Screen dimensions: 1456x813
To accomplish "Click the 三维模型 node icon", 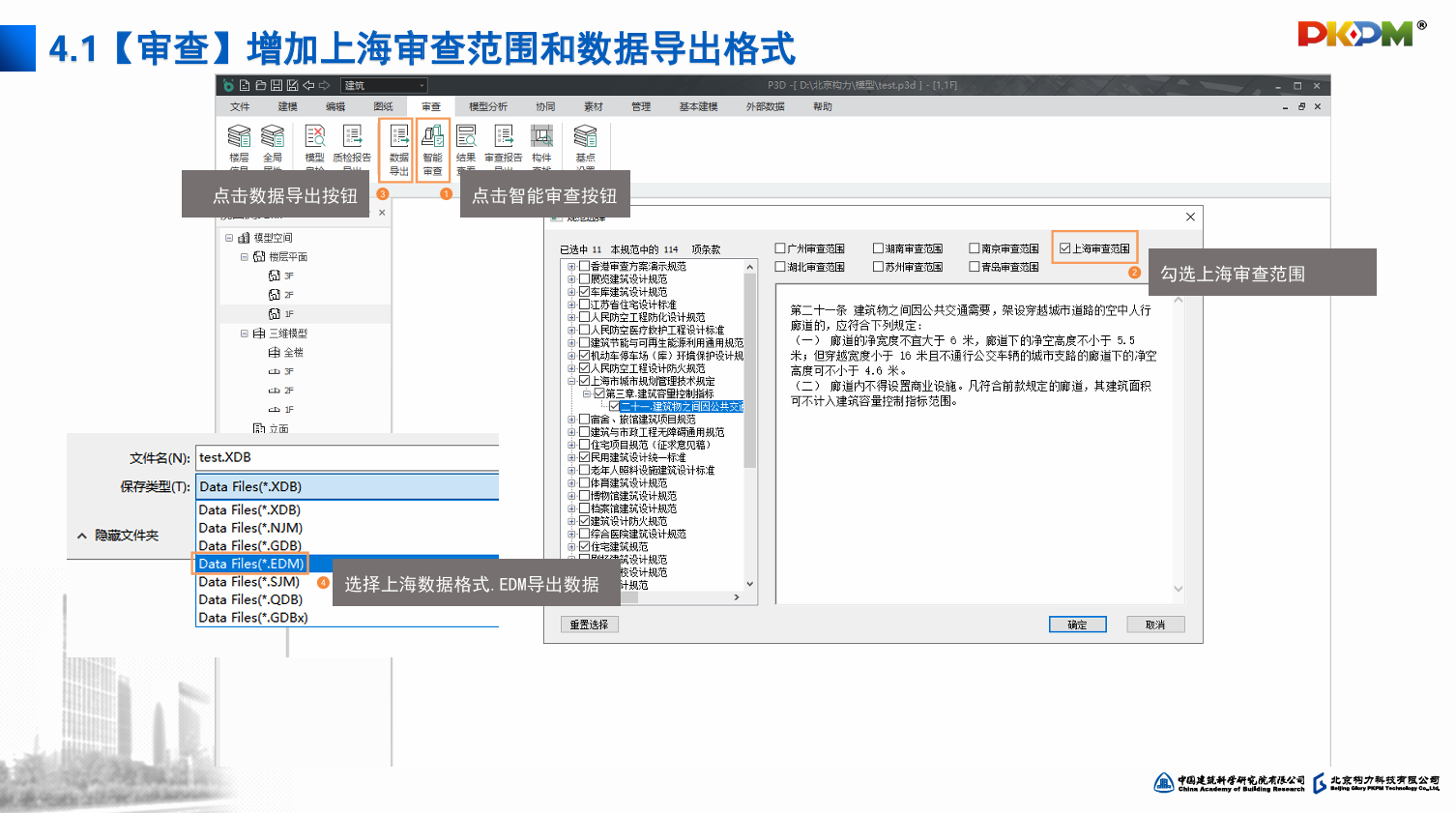I will click(259, 334).
